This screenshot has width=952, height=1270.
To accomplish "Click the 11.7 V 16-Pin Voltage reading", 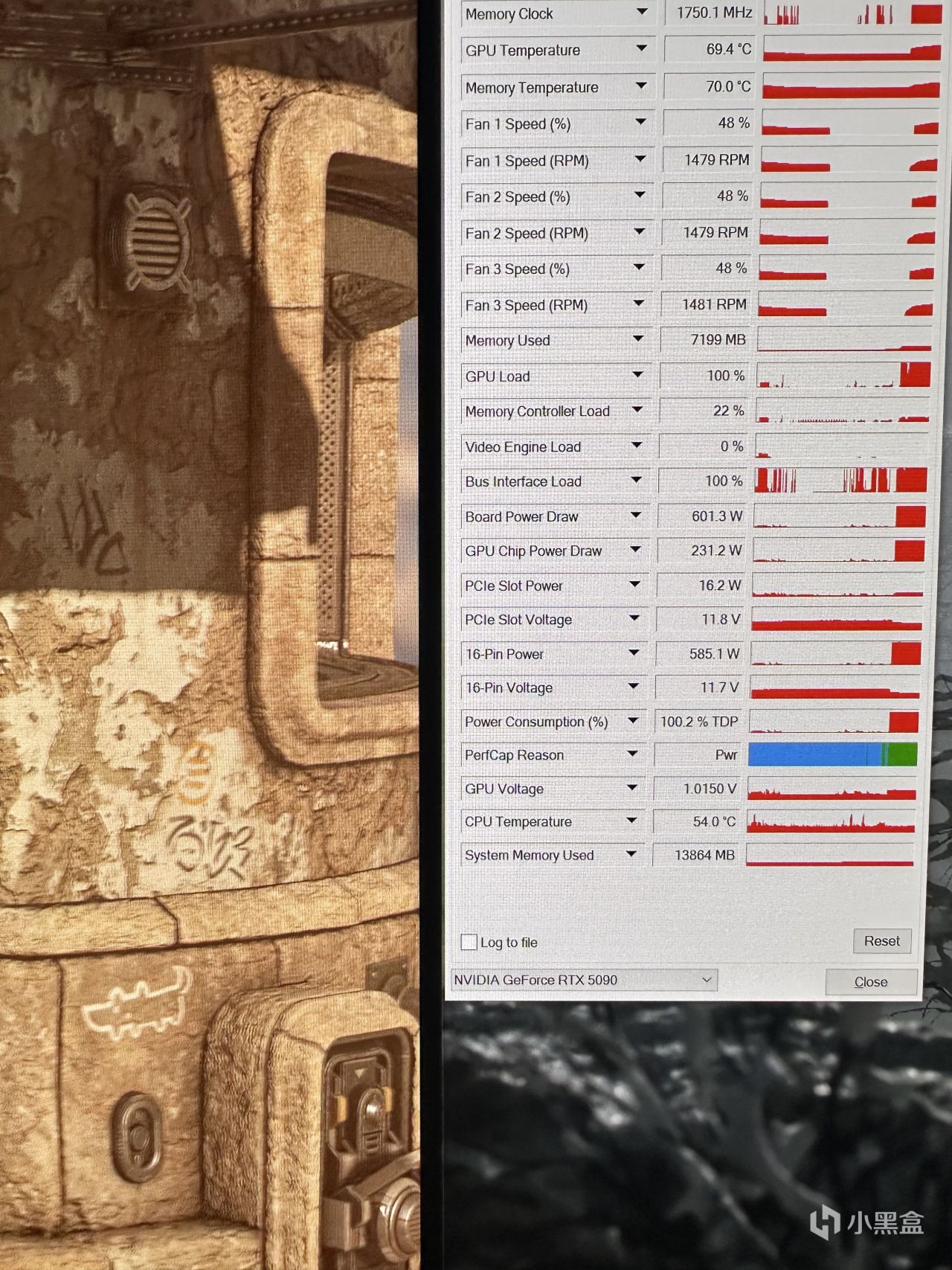I will [x=698, y=687].
